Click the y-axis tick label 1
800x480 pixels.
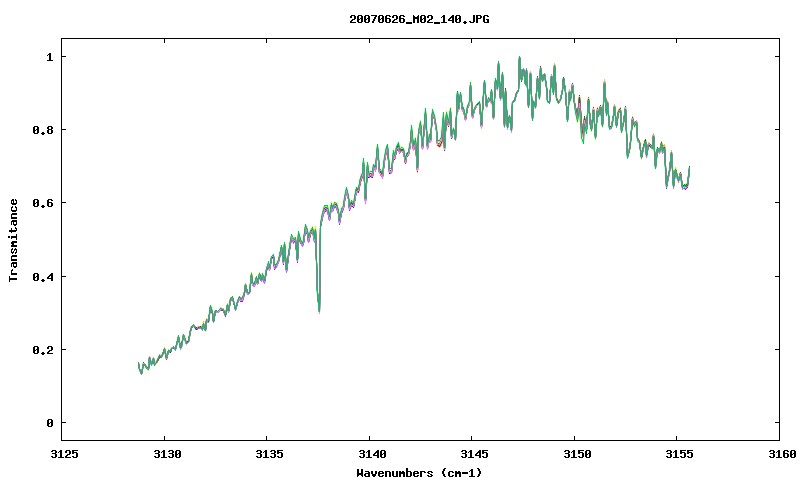49,57
